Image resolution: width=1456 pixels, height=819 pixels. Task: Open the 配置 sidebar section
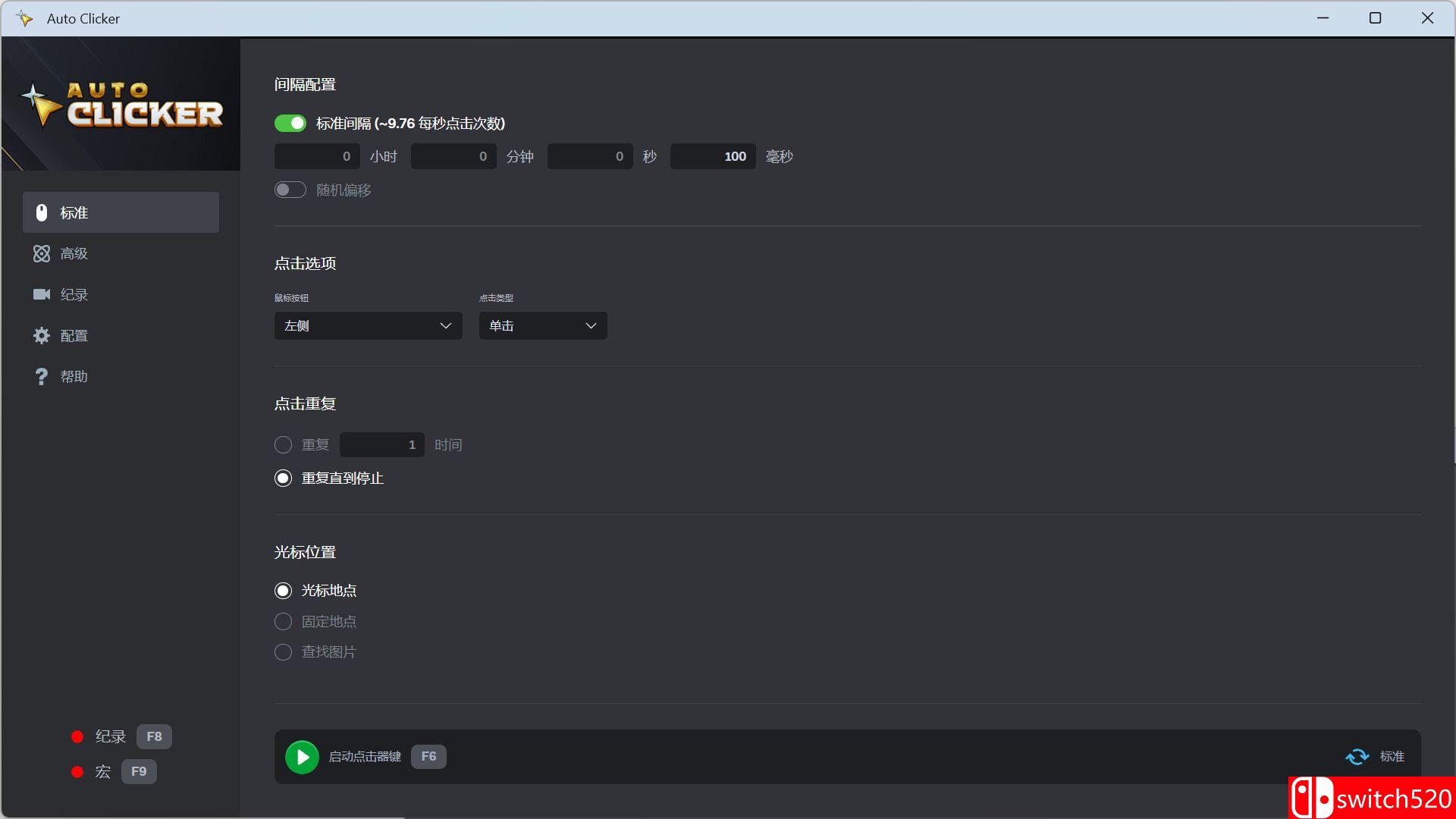[x=74, y=335]
